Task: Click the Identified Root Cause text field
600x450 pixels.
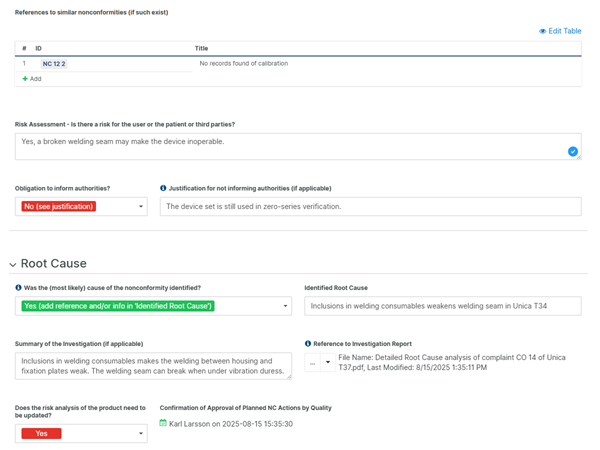Action: [442, 306]
